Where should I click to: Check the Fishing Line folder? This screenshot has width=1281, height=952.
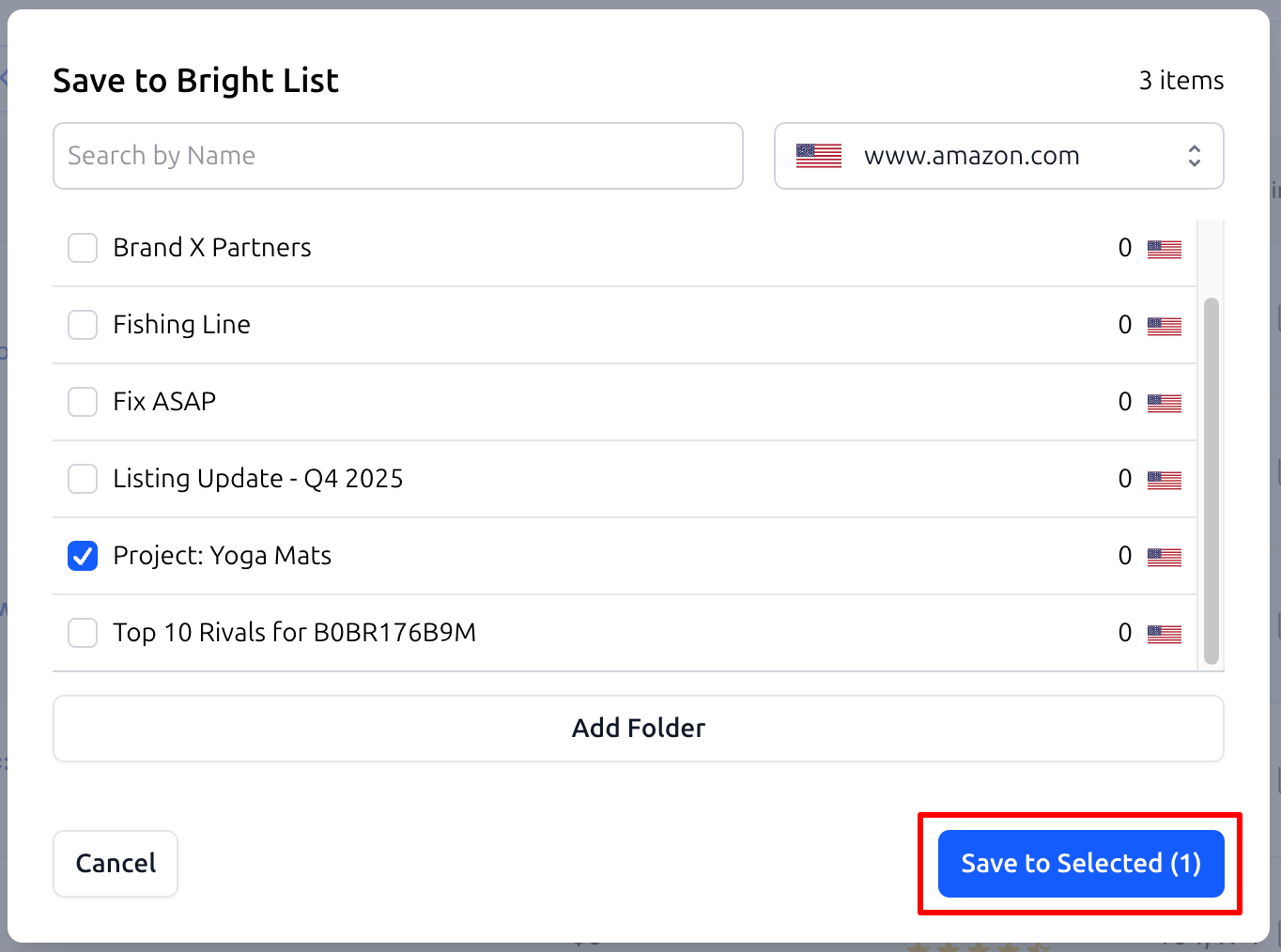coord(83,325)
